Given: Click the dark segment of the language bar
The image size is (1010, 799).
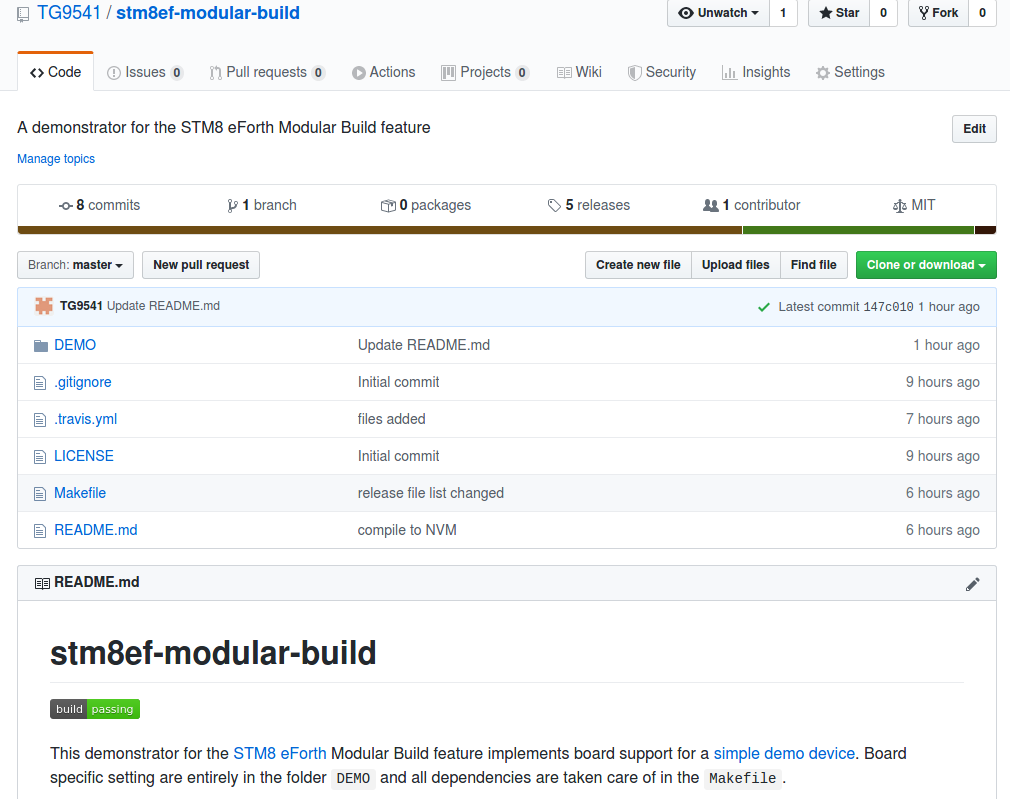Looking at the screenshot, I should pos(986,230).
